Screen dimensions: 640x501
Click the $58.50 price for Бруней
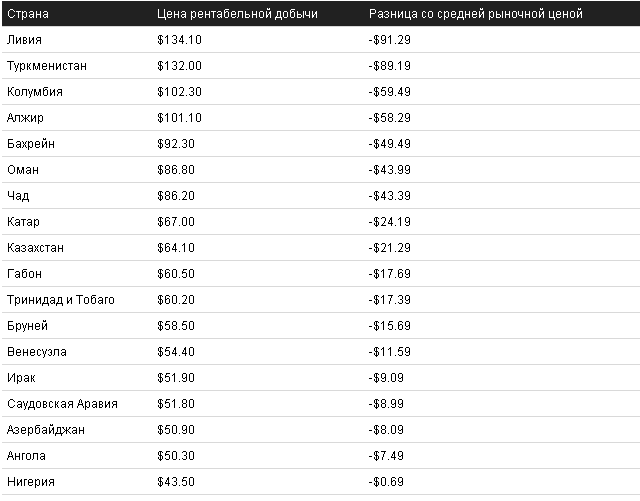[x=177, y=326]
